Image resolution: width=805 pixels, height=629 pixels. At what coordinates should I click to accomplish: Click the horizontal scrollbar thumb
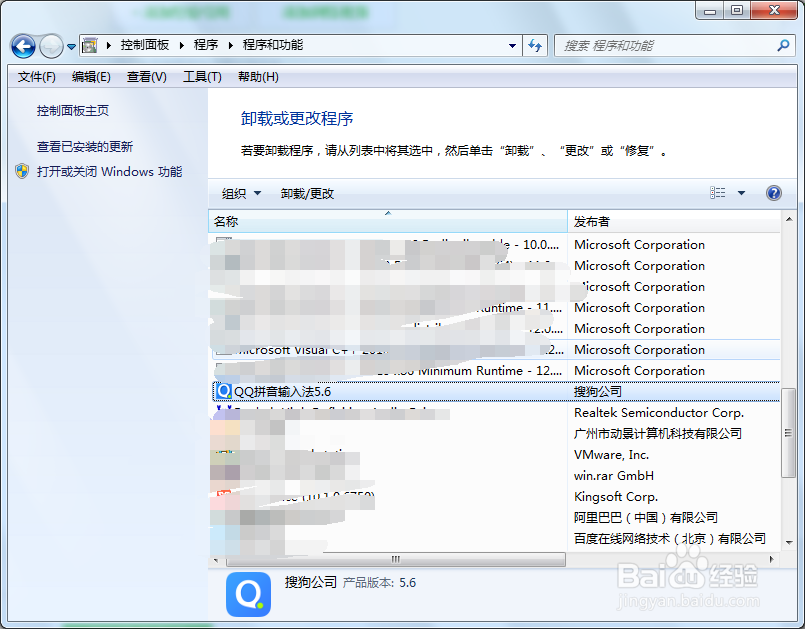coord(396,559)
